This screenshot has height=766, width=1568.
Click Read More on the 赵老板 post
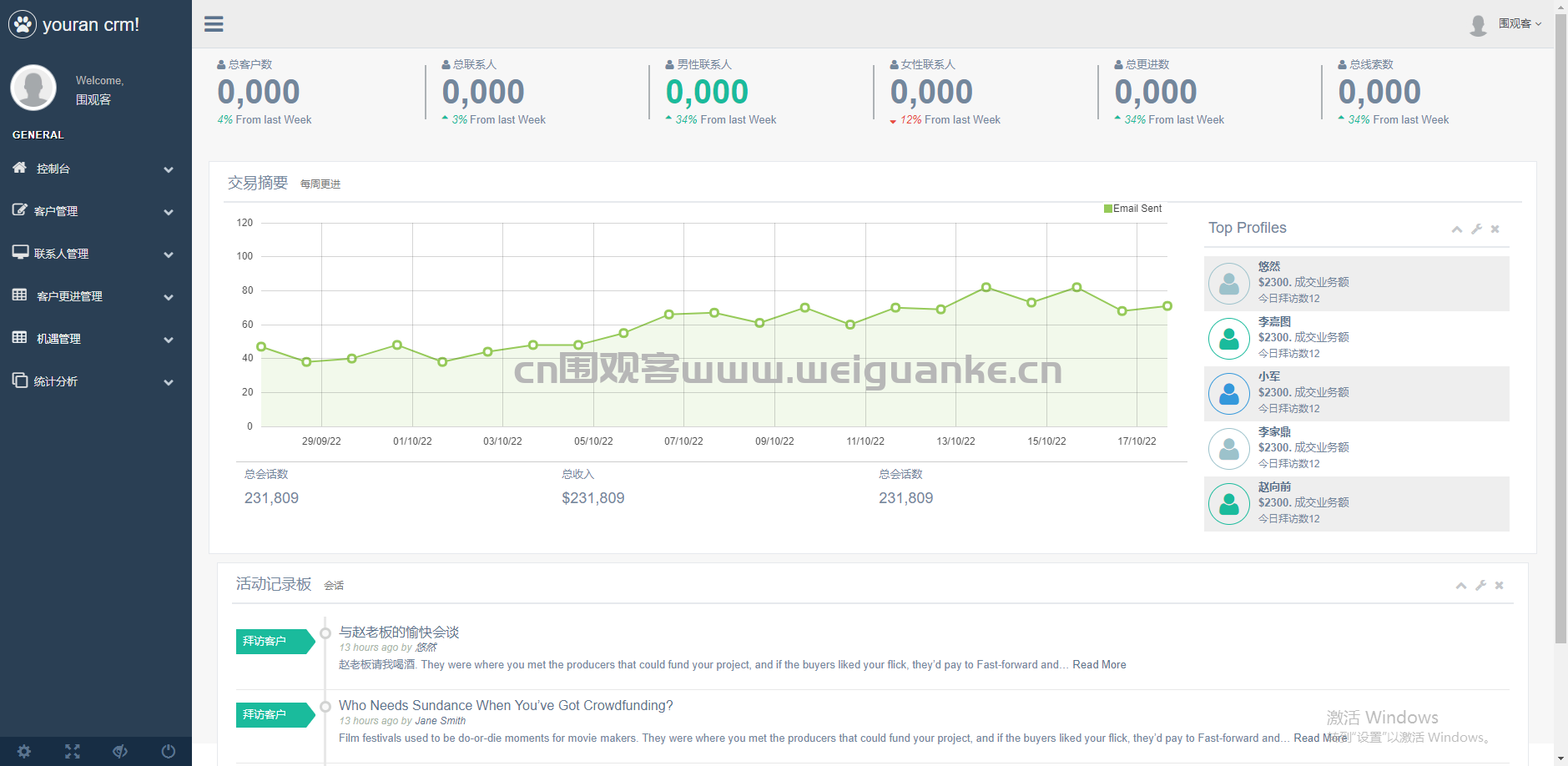click(x=1099, y=665)
